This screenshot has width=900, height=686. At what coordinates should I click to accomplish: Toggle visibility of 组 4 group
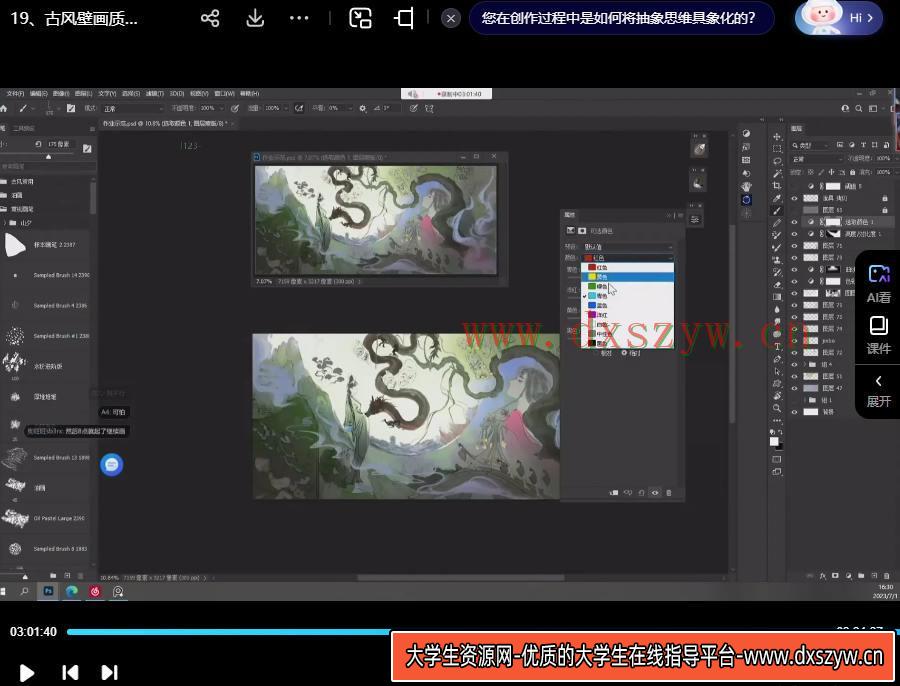click(x=794, y=365)
